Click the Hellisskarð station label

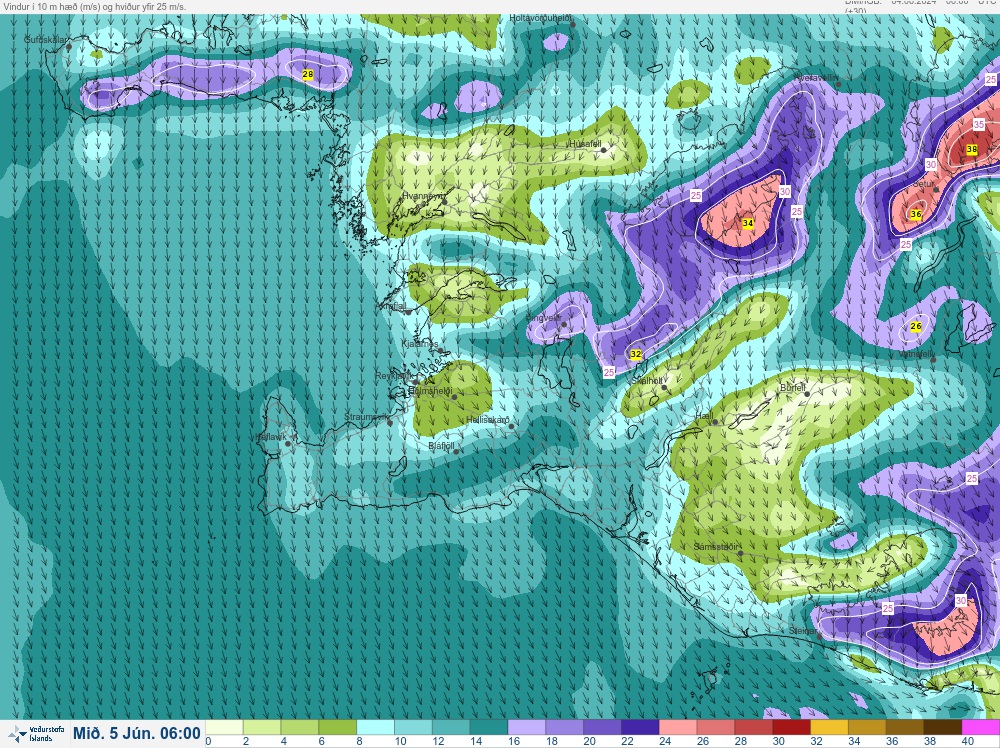tap(488, 420)
